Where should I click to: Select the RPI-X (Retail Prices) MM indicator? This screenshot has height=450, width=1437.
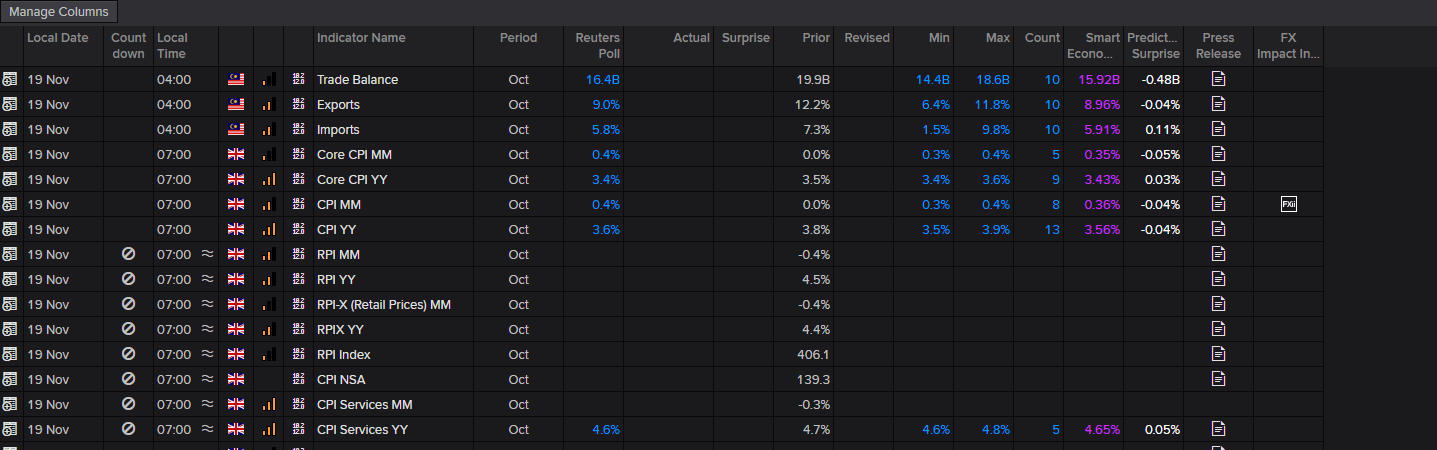tap(383, 304)
